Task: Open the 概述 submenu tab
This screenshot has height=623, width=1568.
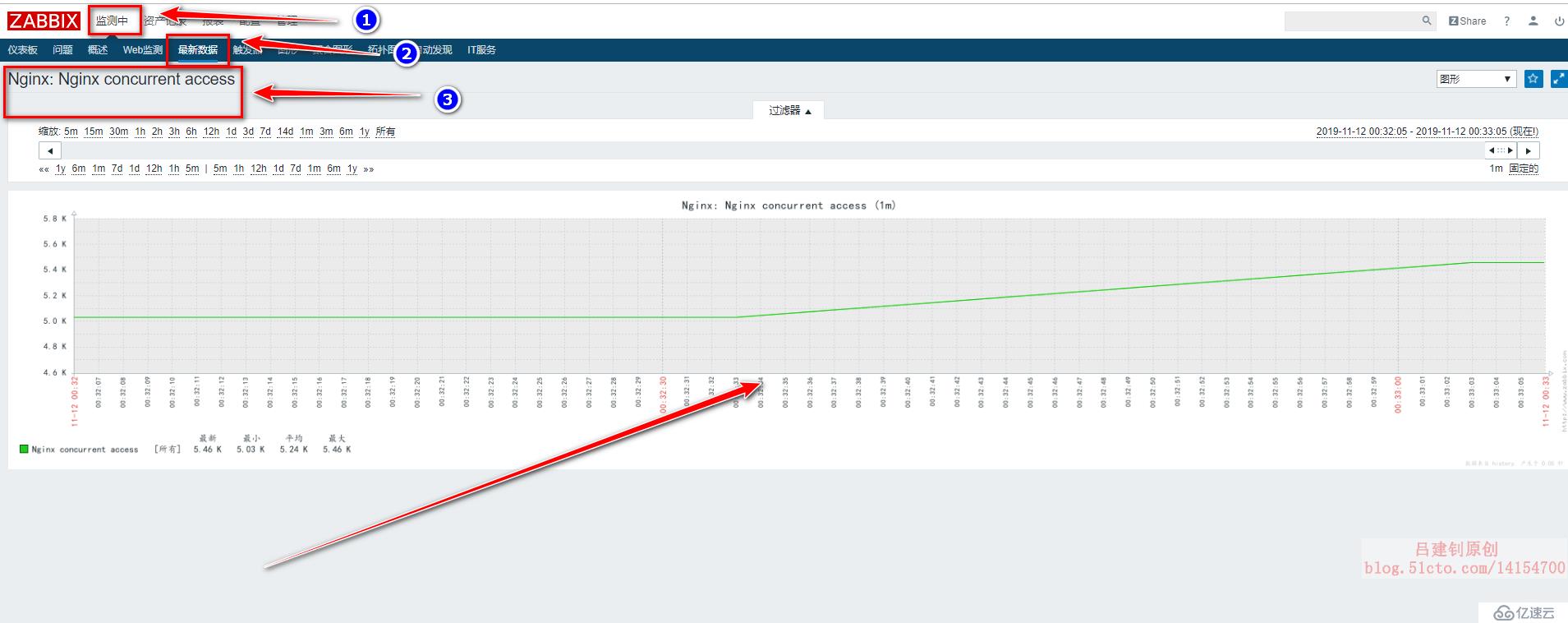Action: 98,50
